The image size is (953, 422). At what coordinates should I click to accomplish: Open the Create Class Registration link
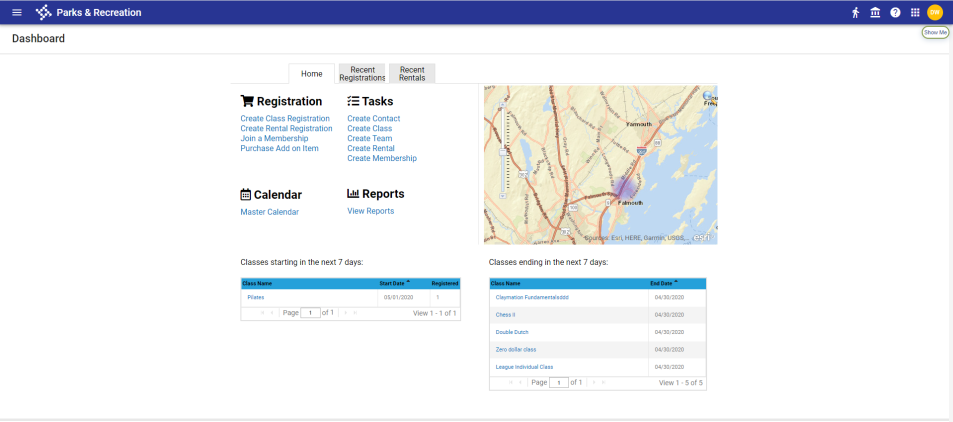click(285, 119)
